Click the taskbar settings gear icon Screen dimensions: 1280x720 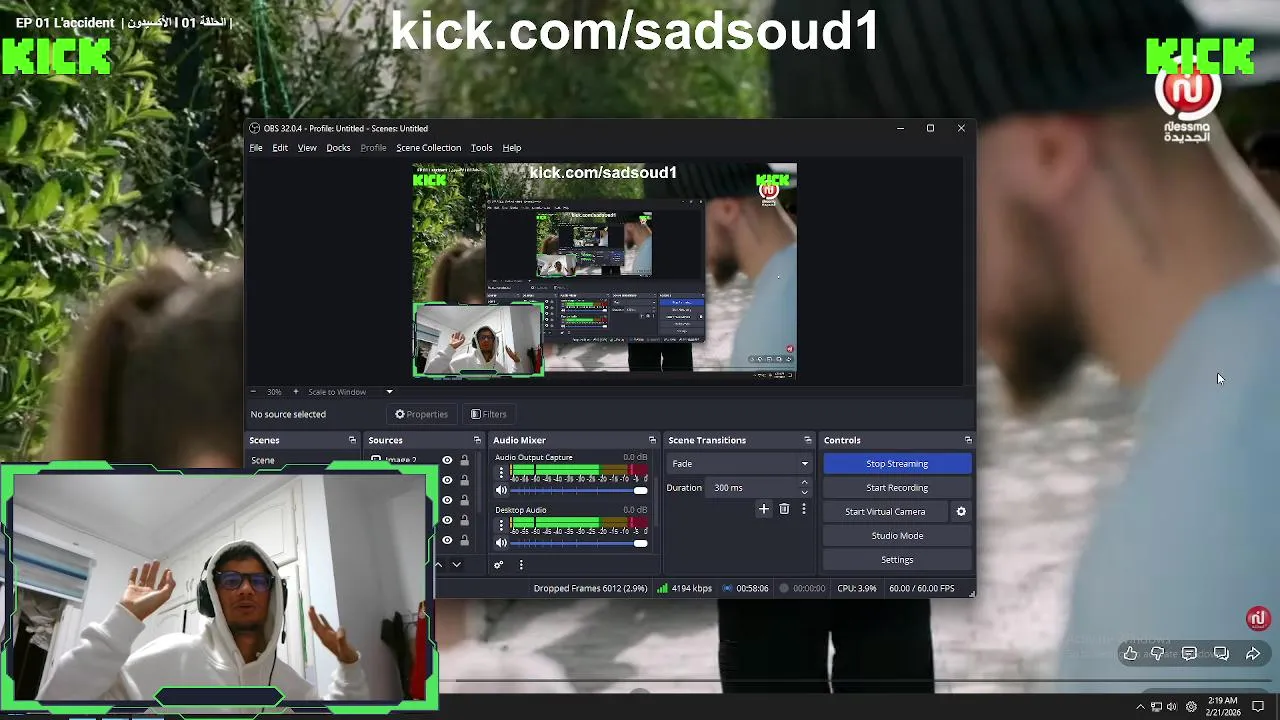pos(1191,707)
